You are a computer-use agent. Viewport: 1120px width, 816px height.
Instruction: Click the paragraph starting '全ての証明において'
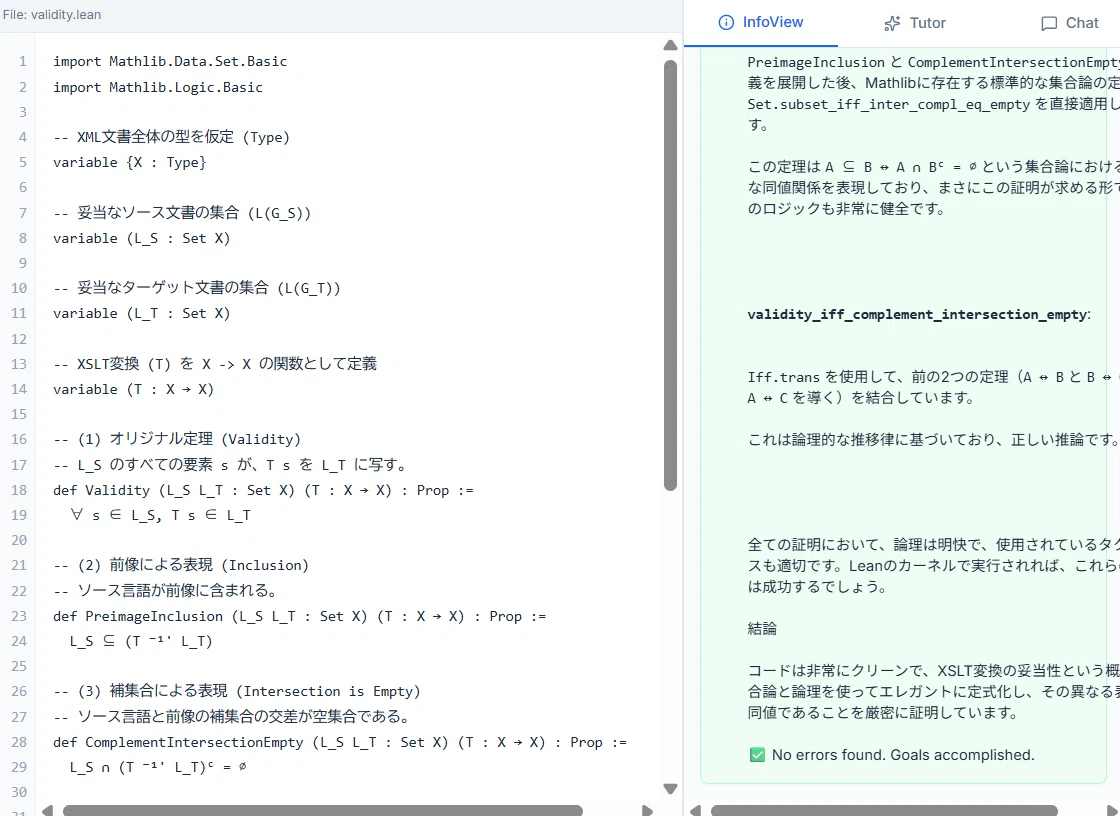point(934,565)
